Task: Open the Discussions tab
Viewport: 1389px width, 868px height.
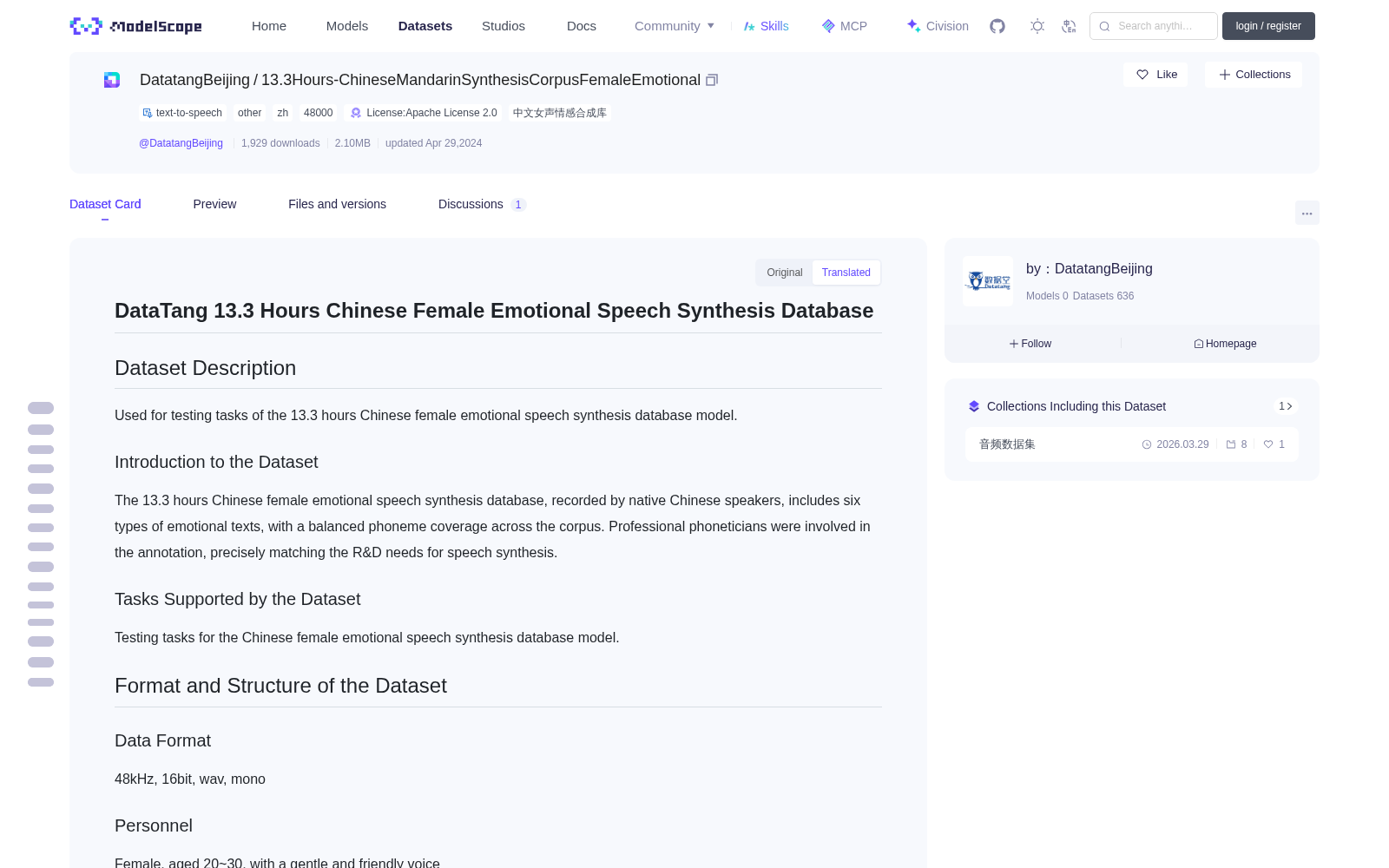Action: point(482,204)
